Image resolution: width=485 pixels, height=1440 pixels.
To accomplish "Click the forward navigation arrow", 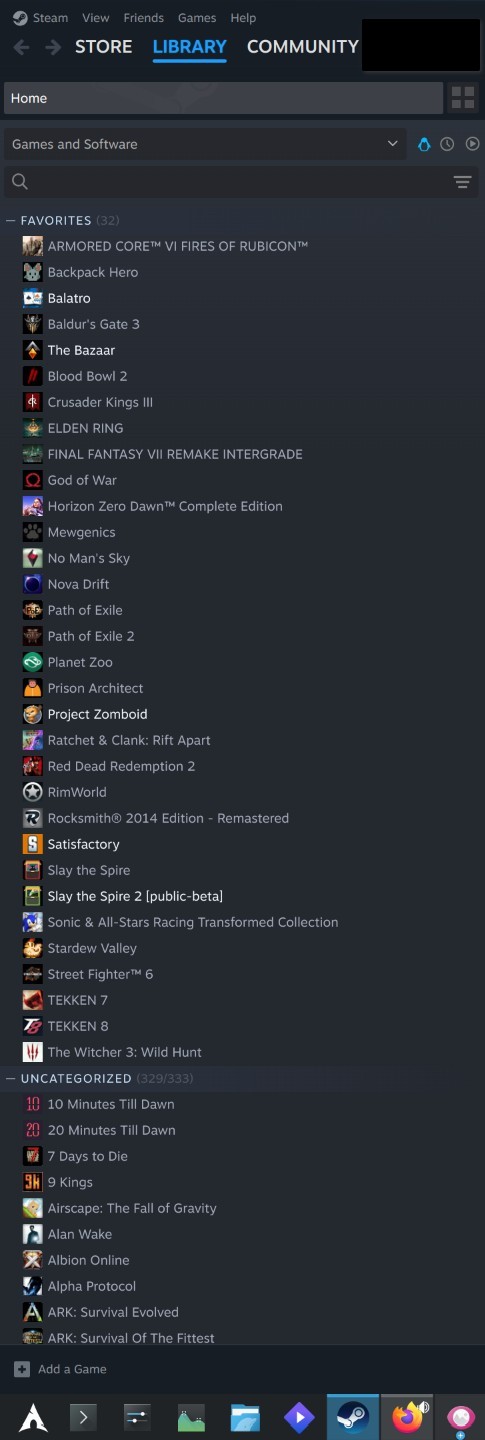I will [53, 47].
